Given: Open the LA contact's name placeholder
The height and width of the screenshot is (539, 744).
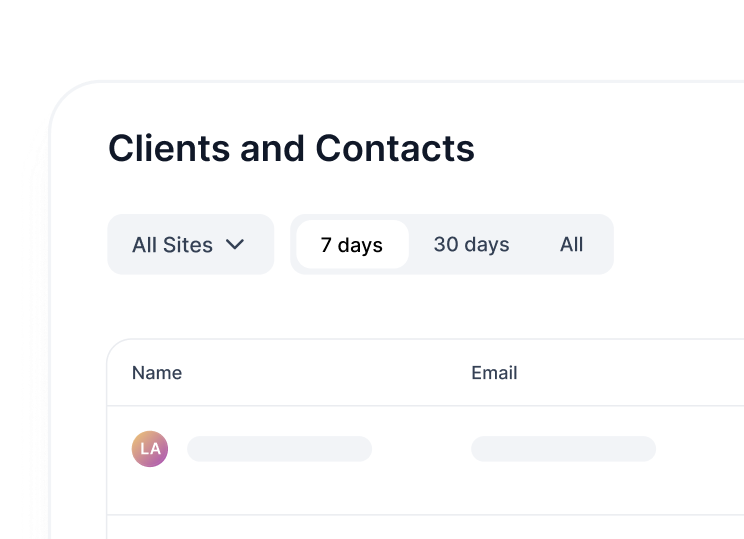Looking at the screenshot, I should 279,449.
